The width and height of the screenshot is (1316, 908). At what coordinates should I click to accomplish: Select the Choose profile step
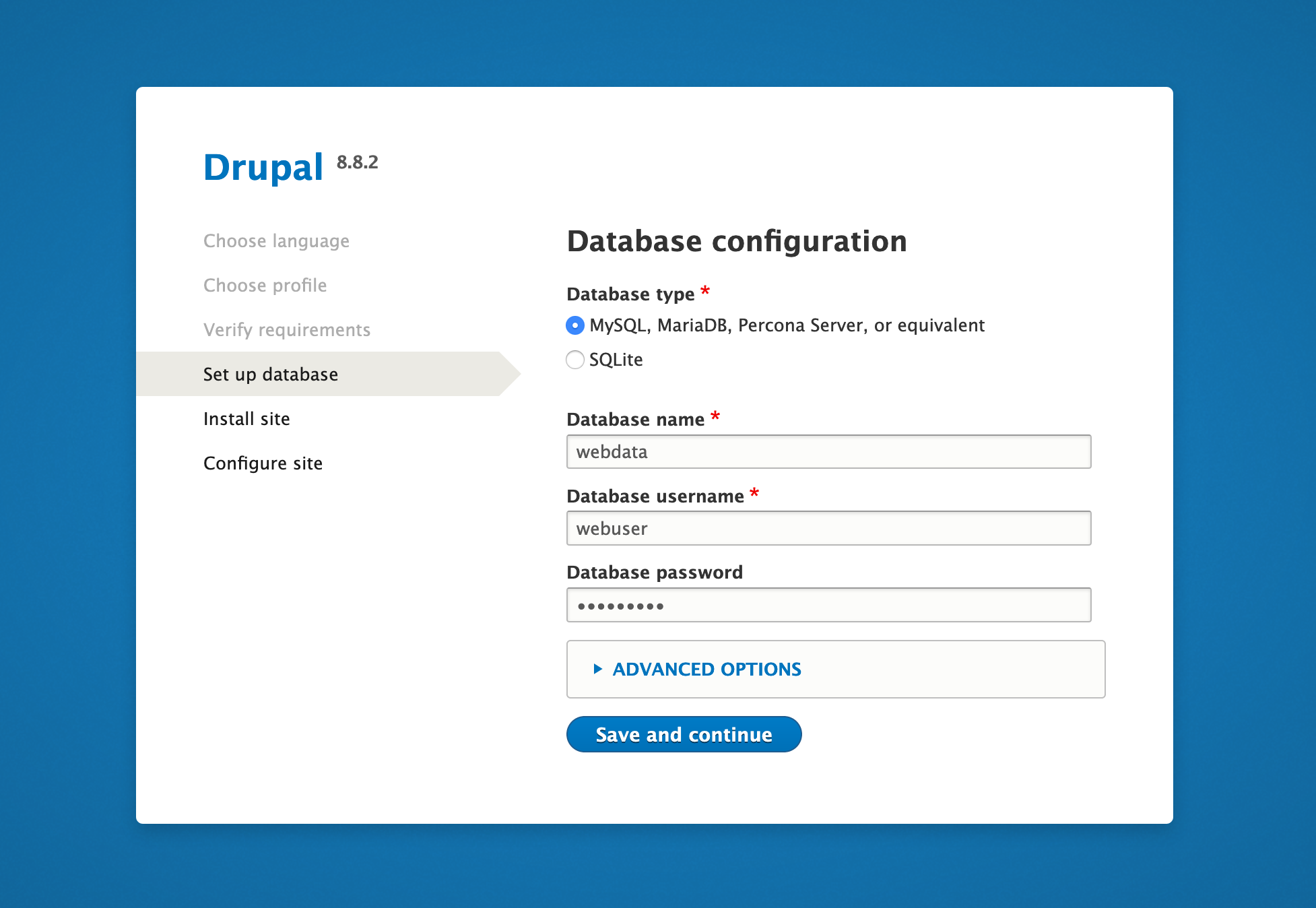click(265, 285)
